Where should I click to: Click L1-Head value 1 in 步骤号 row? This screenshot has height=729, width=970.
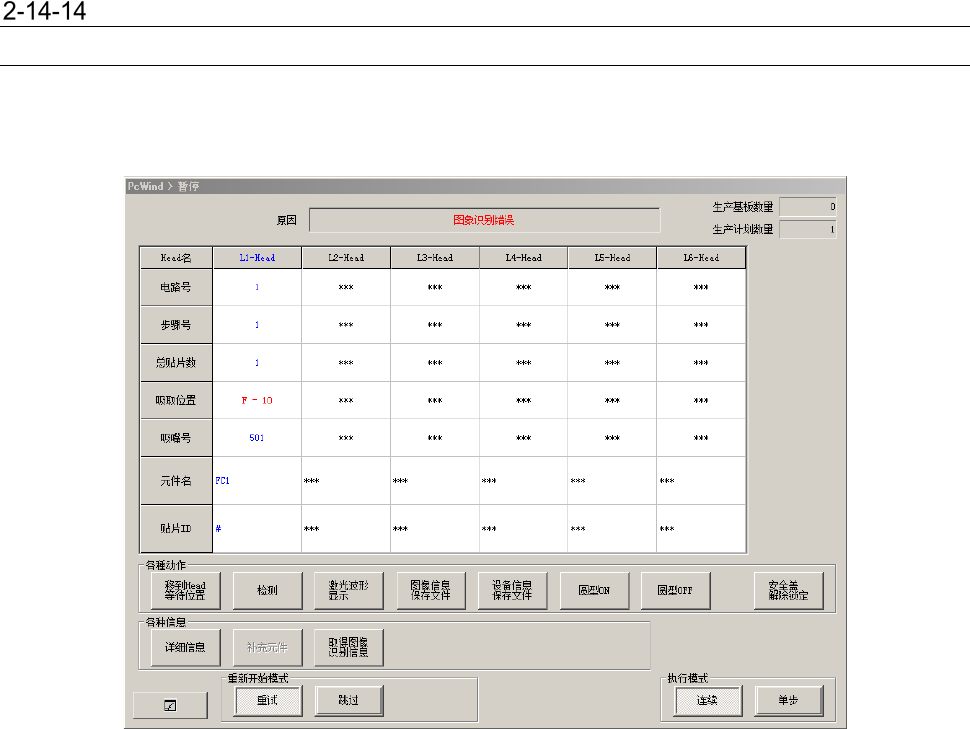click(257, 325)
